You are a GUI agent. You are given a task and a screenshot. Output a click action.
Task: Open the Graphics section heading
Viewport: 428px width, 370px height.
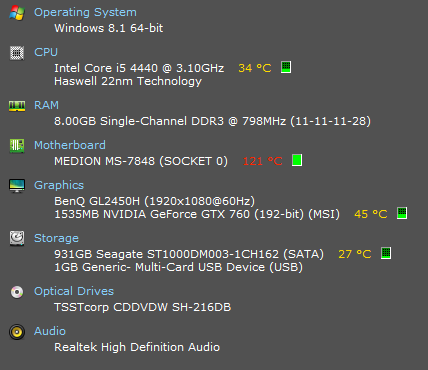point(59,185)
